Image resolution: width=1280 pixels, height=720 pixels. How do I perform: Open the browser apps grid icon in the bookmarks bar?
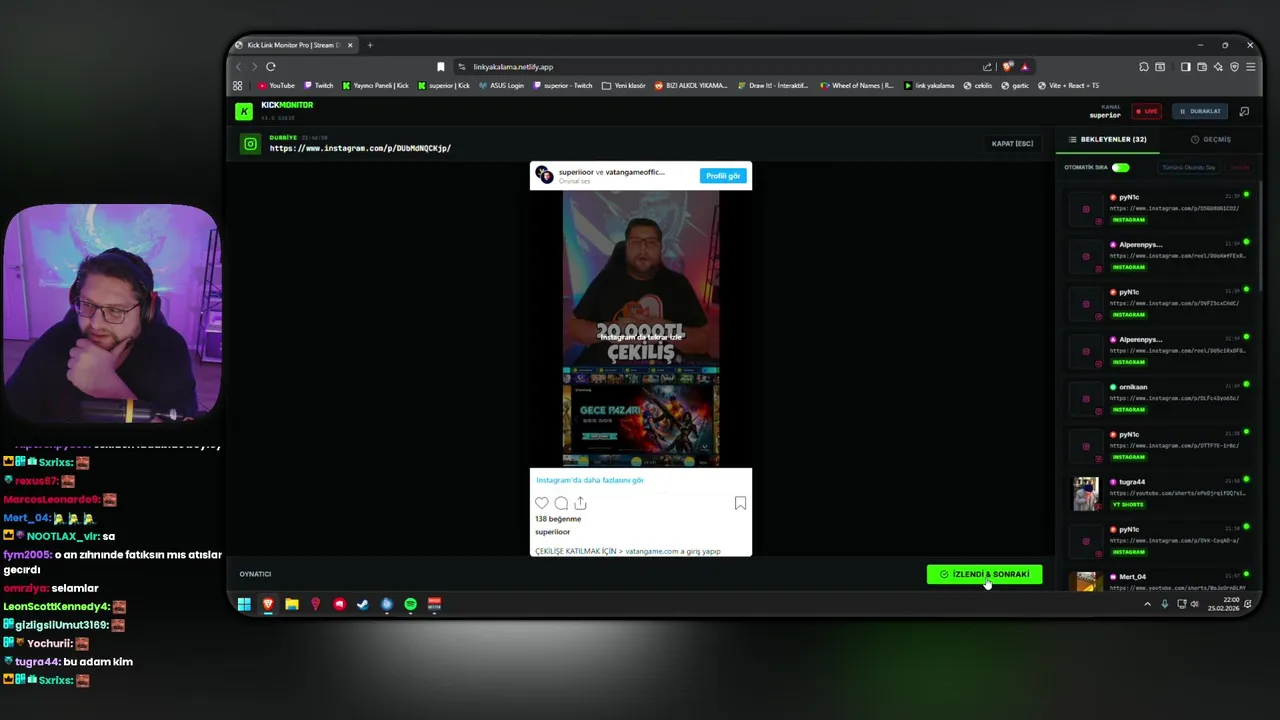coord(238,85)
